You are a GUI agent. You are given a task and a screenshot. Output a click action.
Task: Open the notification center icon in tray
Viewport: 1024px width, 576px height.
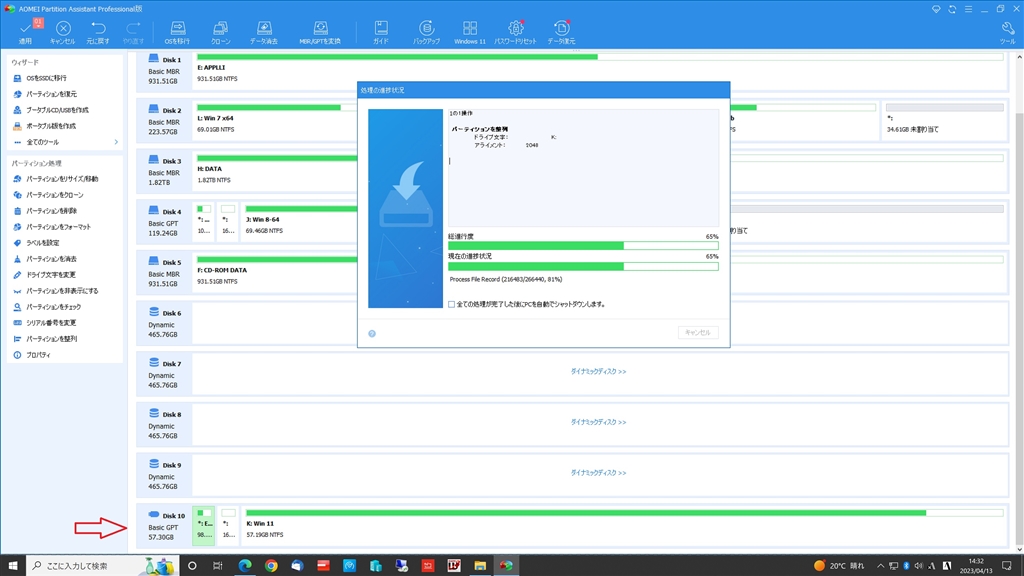tap(1007, 566)
